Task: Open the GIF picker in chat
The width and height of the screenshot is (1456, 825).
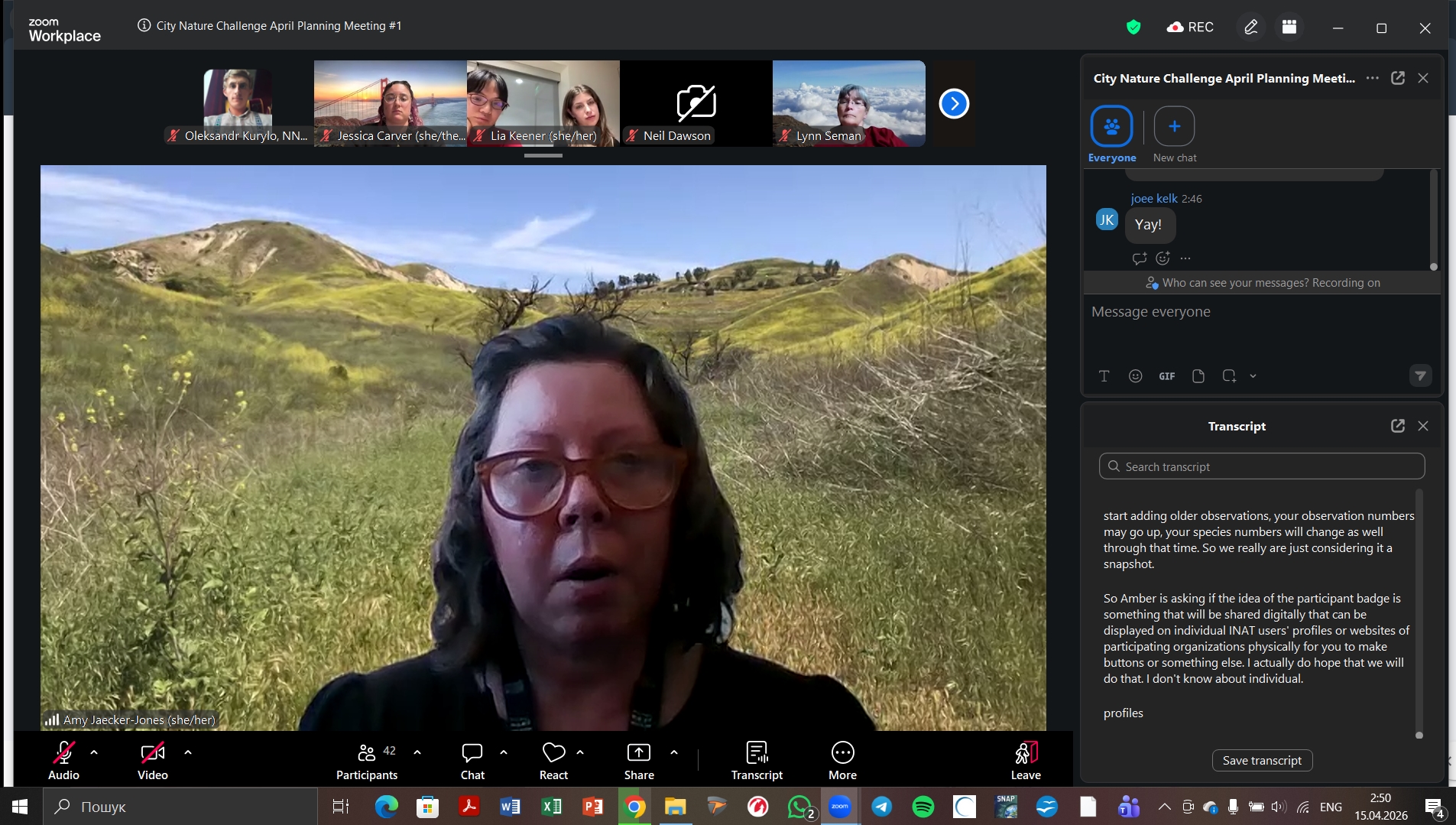Action: 1166,376
